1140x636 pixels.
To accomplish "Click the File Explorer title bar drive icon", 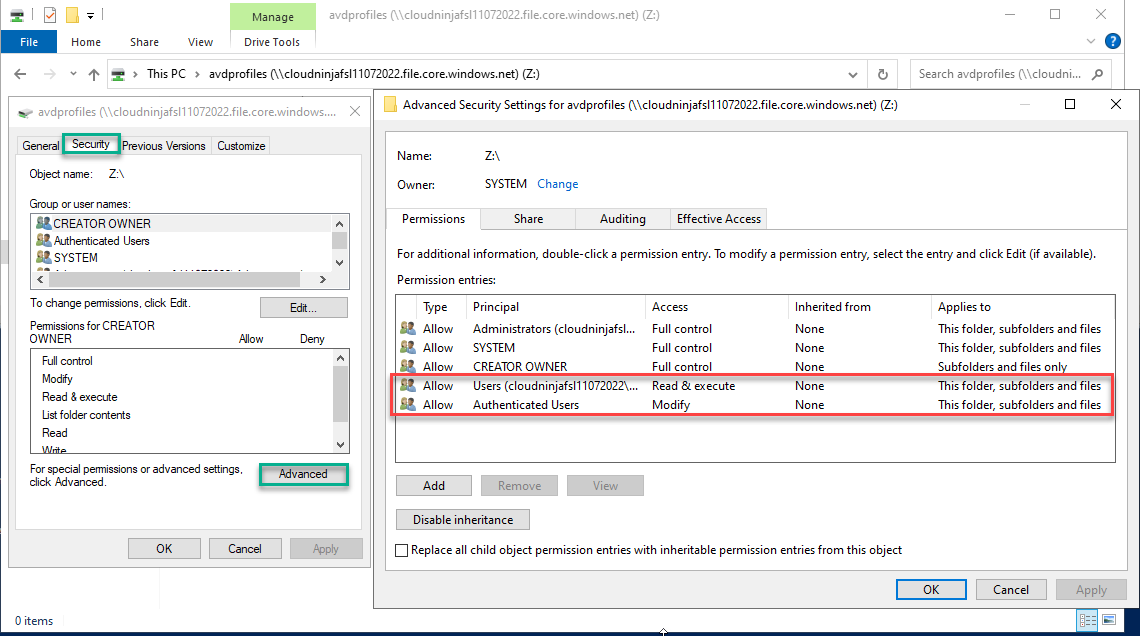I will point(17,15).
